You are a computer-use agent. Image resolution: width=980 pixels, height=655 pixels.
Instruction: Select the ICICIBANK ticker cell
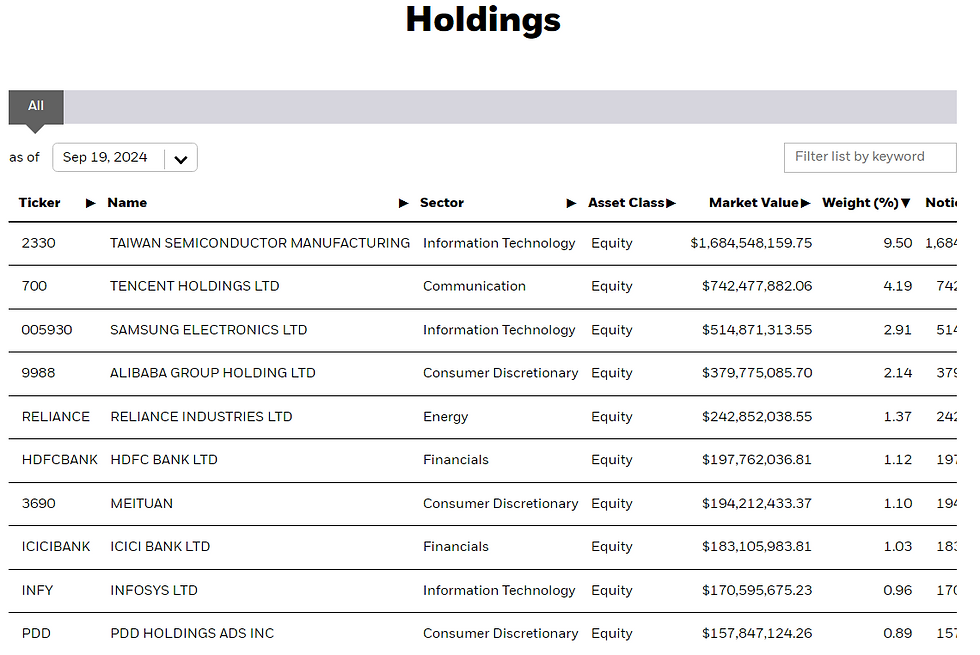click(x=56, y=547)
